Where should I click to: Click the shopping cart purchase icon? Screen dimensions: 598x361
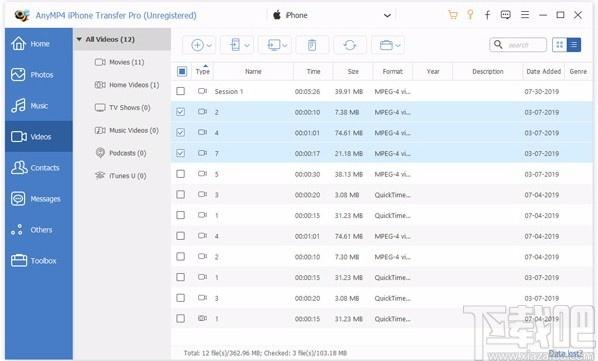tap(453, 15)
